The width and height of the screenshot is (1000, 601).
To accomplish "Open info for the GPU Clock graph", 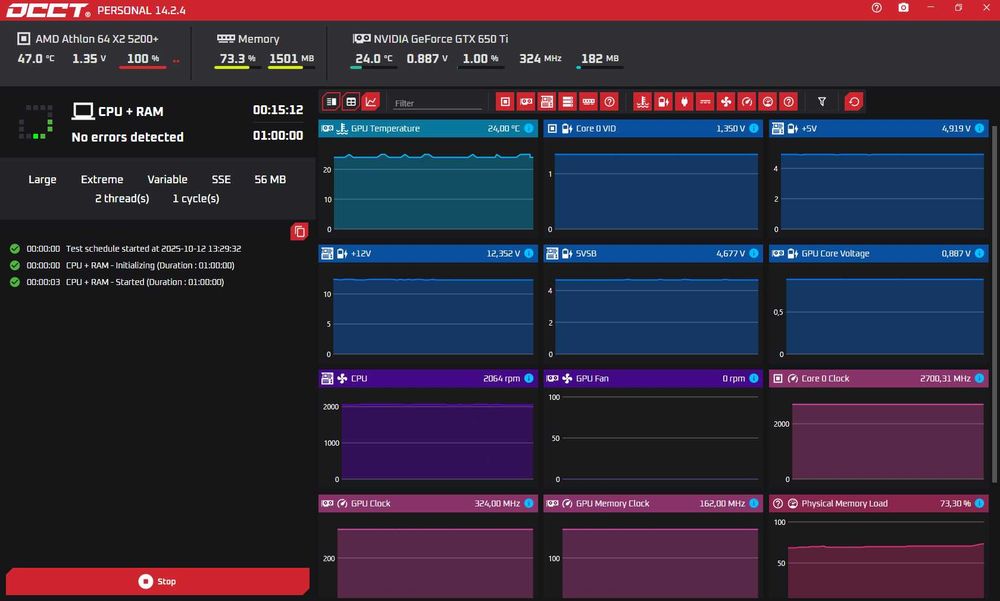I will click(x=529, y=503).
